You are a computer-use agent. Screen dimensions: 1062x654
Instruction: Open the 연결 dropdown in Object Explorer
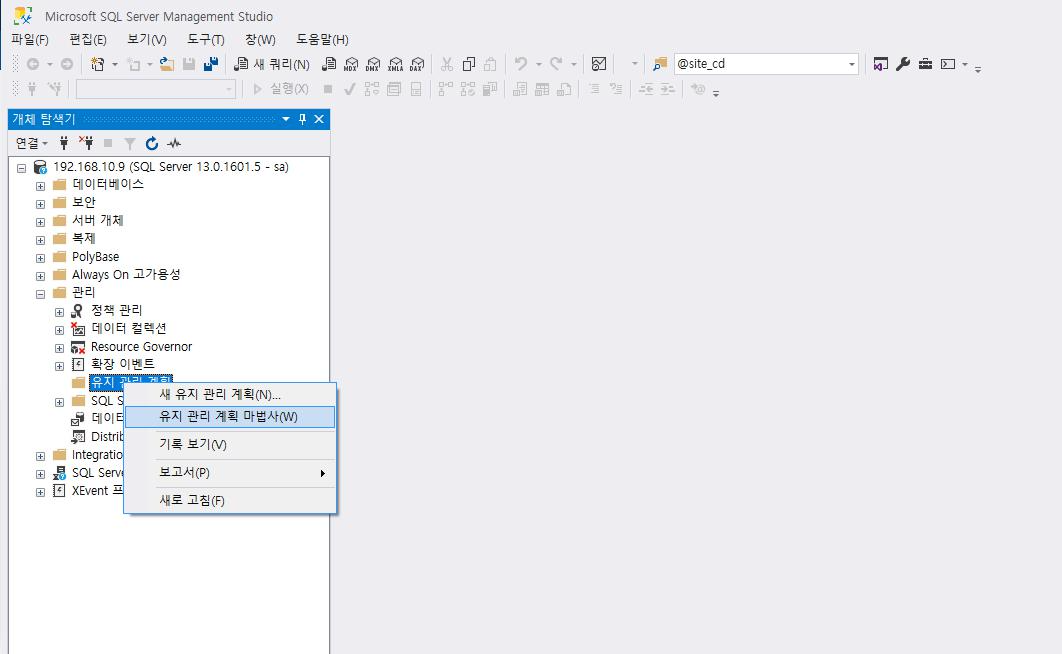31,144
